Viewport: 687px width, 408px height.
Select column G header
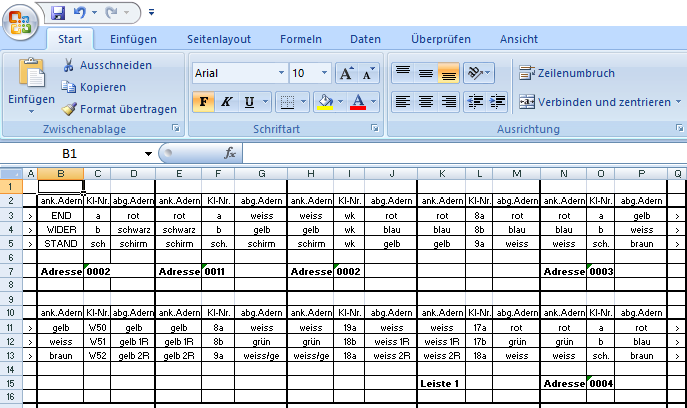261,174
